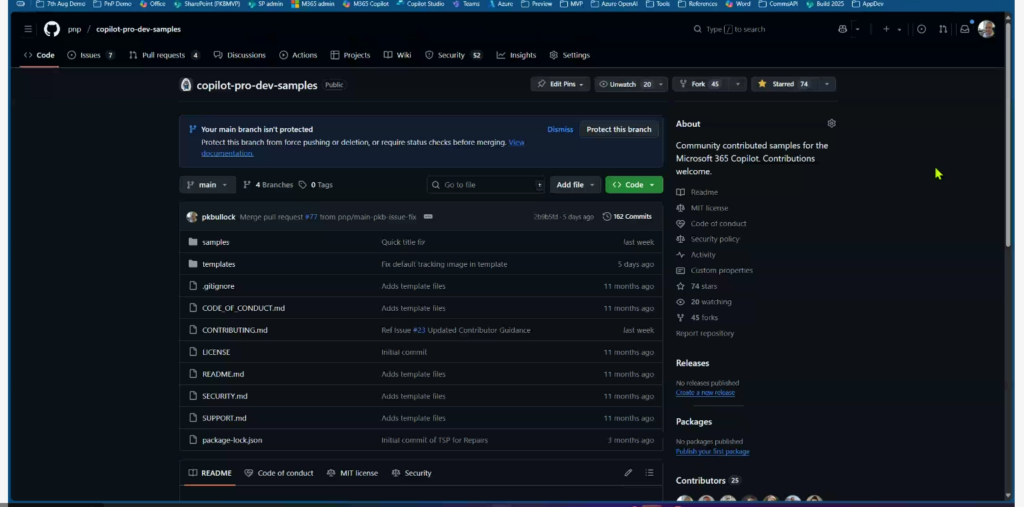Click Protect this branch button
Viewport: 1024px width, 507px height.
coord(618,129)
